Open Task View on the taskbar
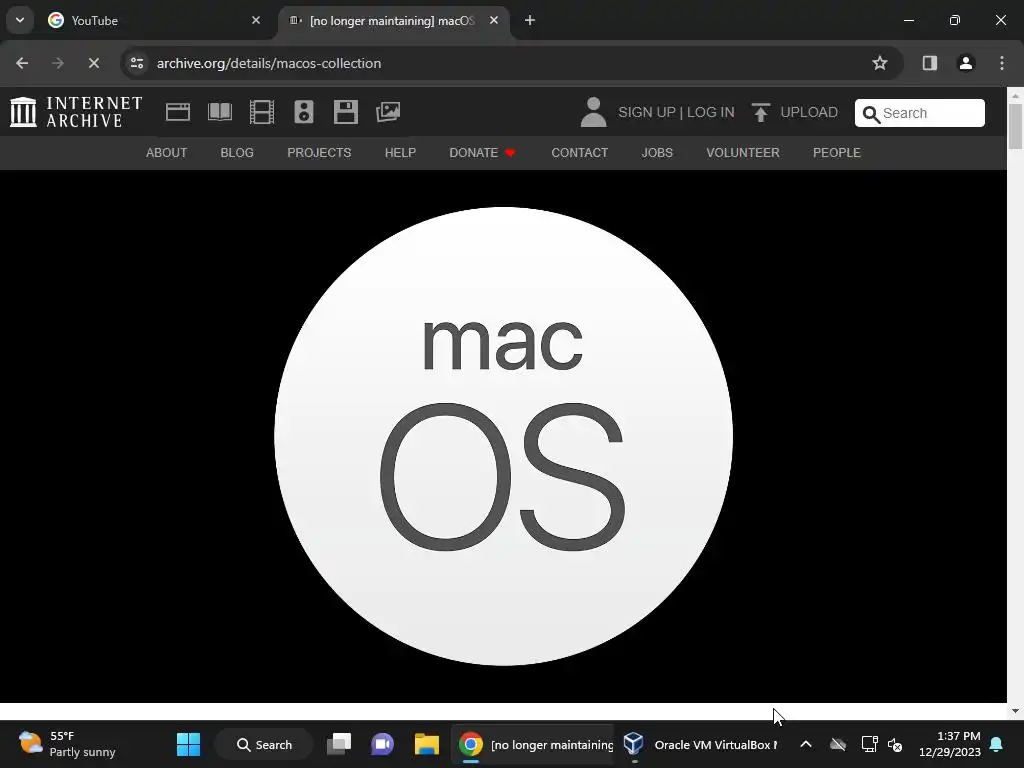The image size is (1024, 768). pos(339,744)
